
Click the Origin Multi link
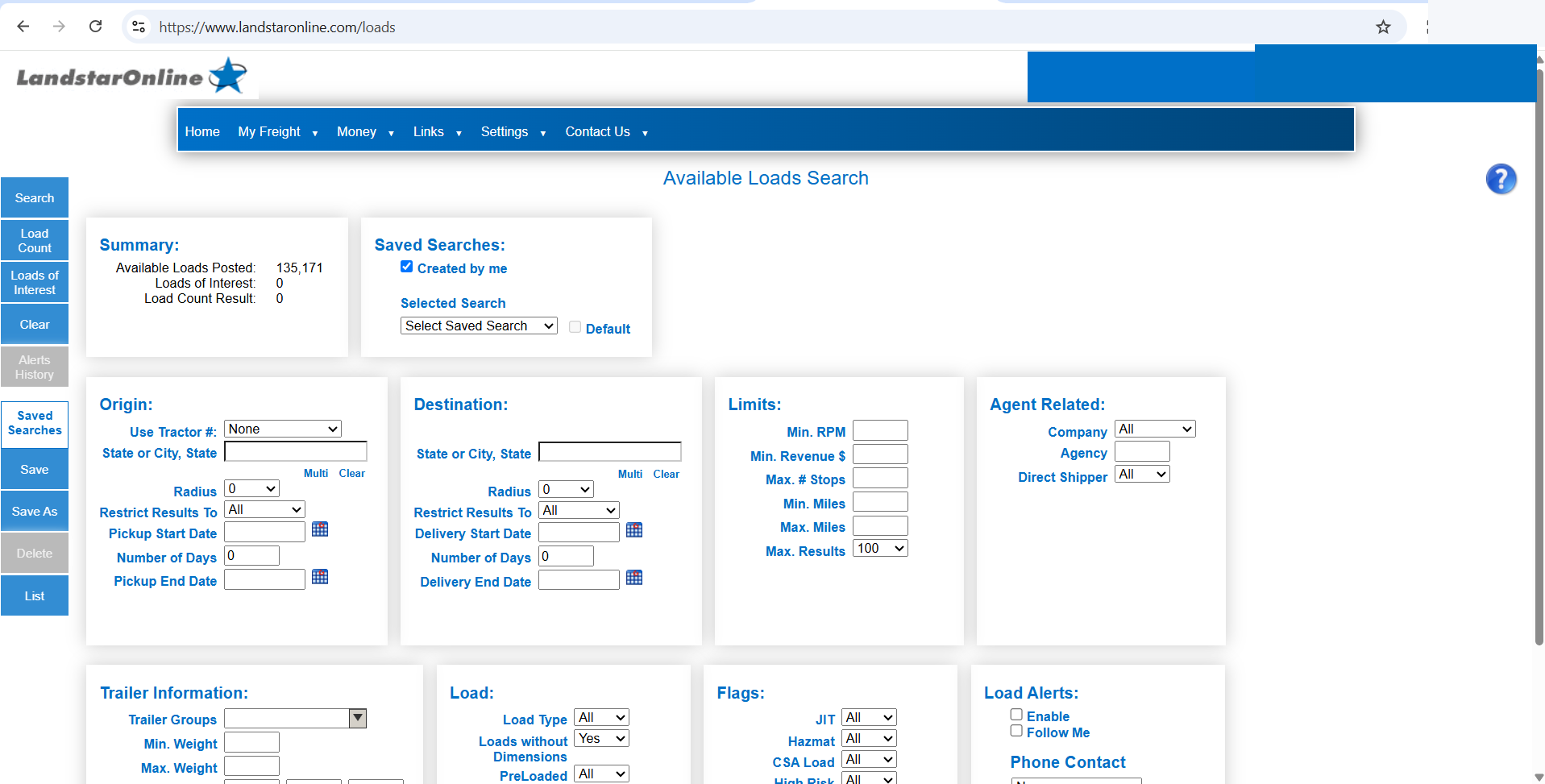pyautogui.click(x=316, y=473)
